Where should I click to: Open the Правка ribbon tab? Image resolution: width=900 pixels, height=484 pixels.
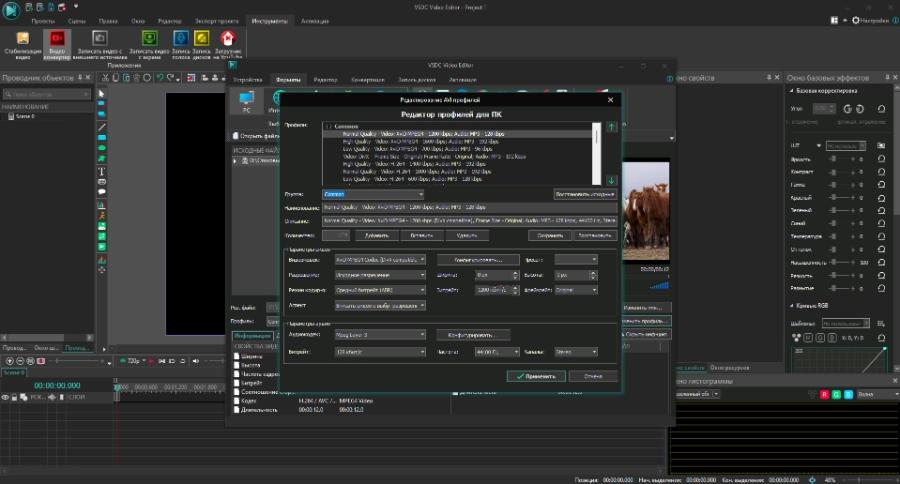click(108, 21)
